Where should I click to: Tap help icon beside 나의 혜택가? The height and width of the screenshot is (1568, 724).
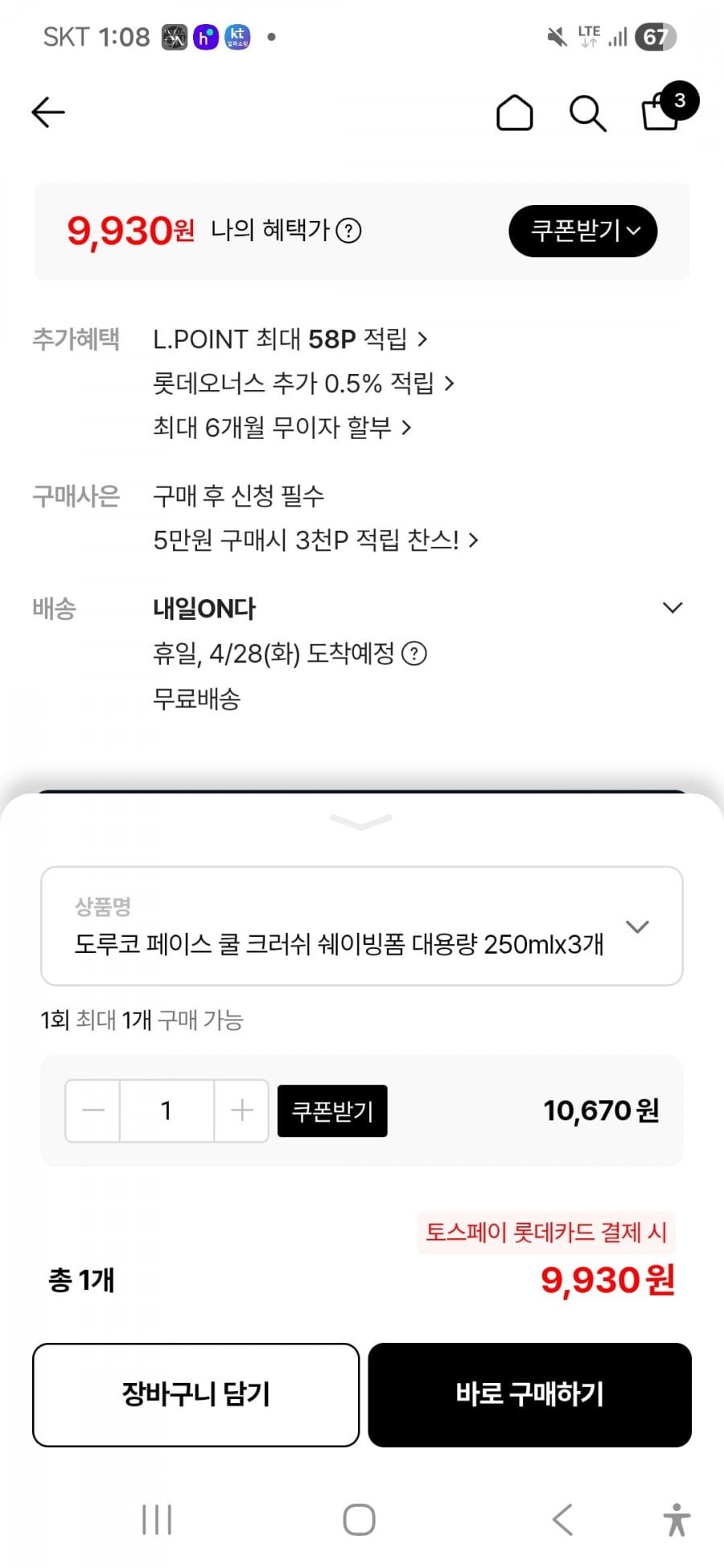[x=348, y=231]
